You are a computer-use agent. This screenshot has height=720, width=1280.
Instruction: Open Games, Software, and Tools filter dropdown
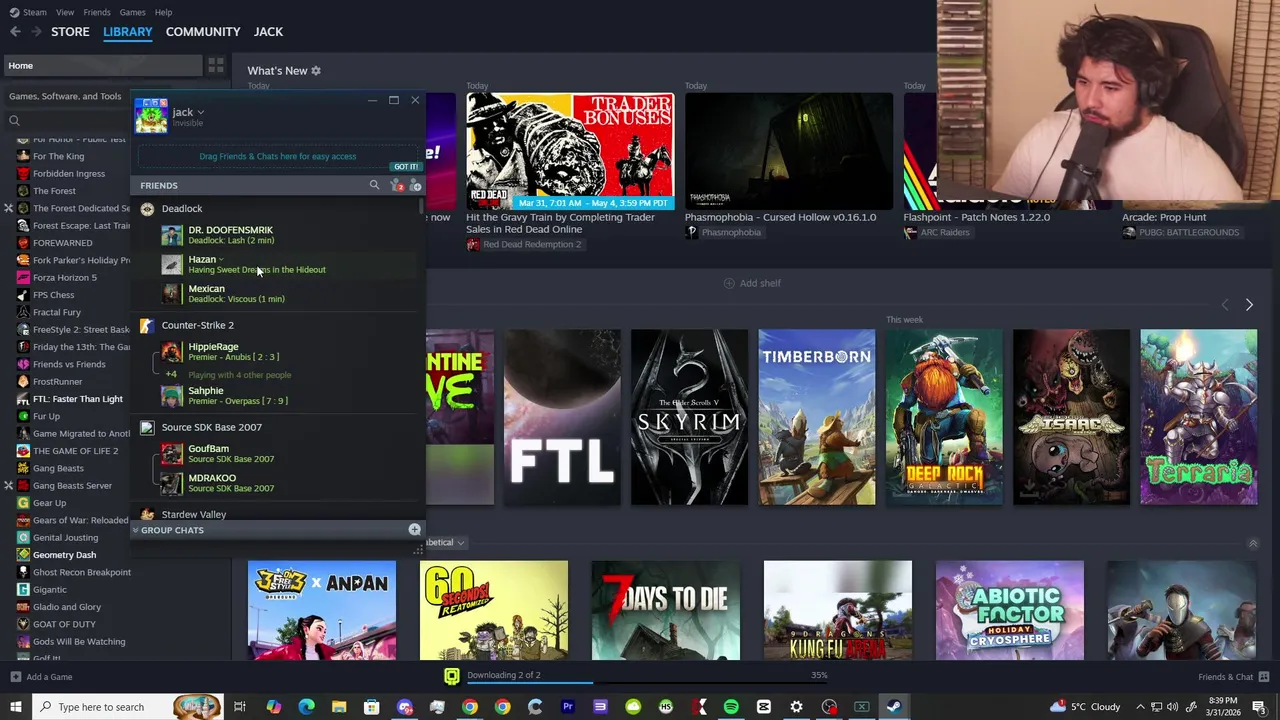(x=68, y=96)
